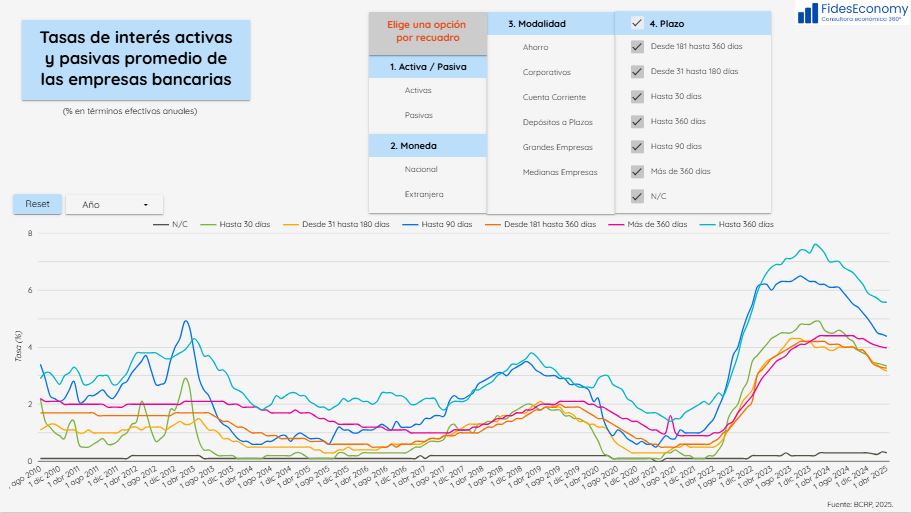
Task: Select 'Pasivas' option
Action: point(418,116)
